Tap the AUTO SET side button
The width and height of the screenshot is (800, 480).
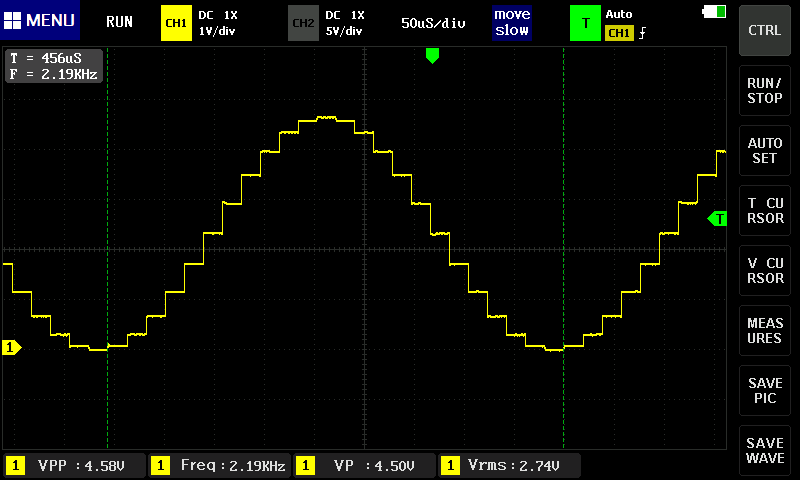click(764, 150)
